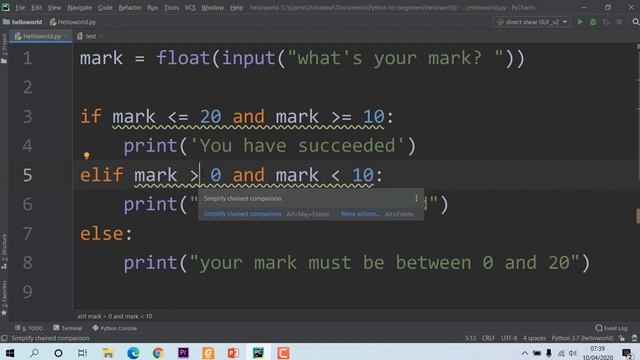Click the memory/trash indicator icon in status bar

(634, 338)
